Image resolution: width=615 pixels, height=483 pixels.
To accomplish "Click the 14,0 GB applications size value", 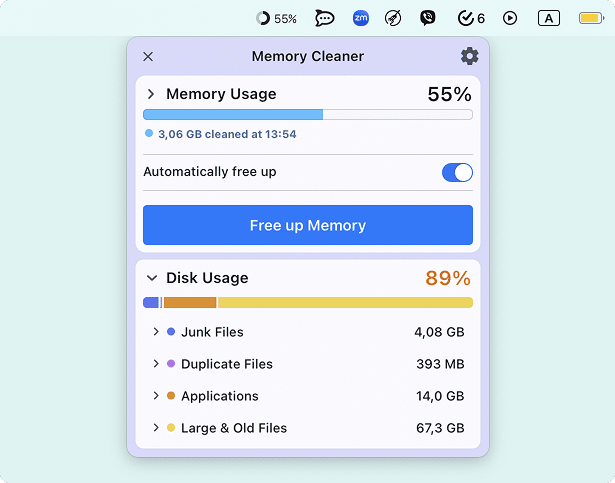I will coord(440,396).
